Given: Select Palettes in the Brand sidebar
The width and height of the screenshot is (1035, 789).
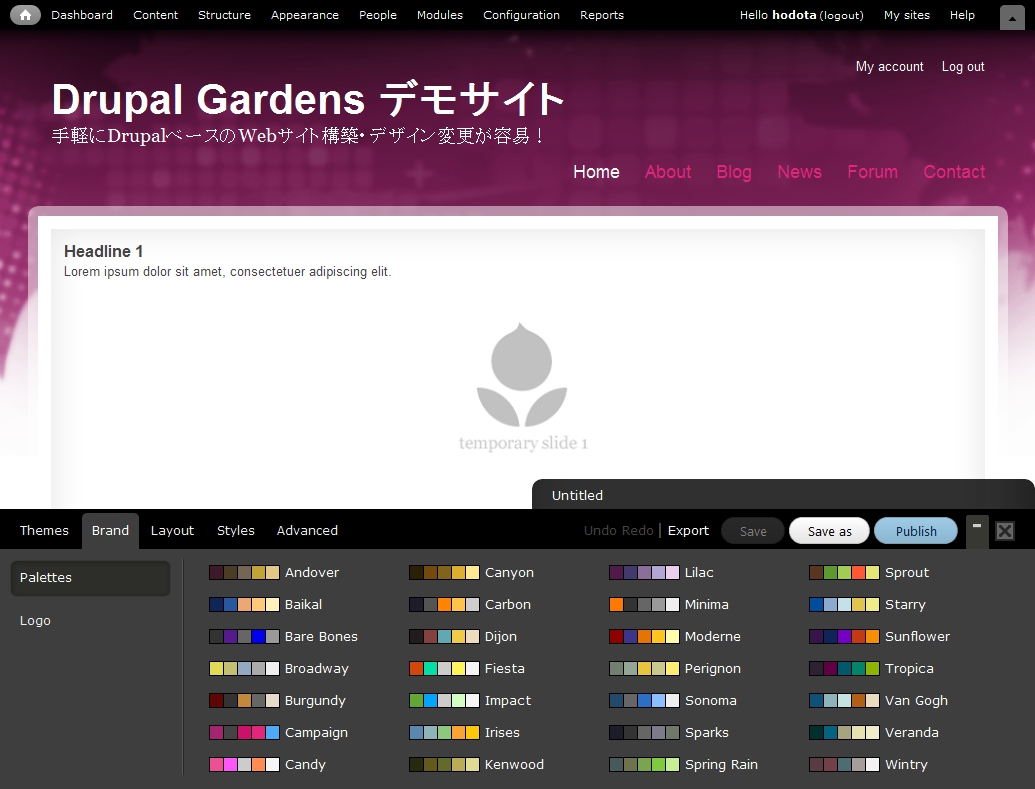Looking at the screenshot, I should click(x=90, y=578).
